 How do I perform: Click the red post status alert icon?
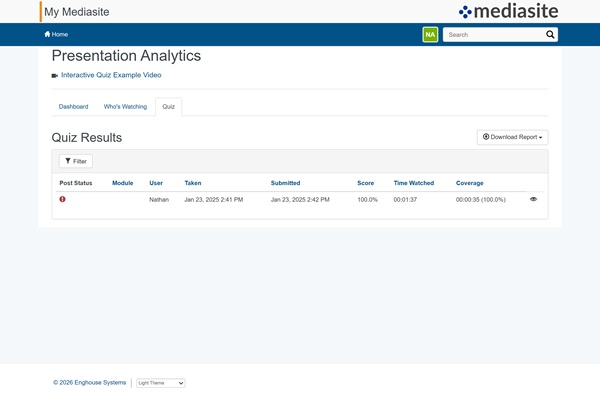[62, 199]
